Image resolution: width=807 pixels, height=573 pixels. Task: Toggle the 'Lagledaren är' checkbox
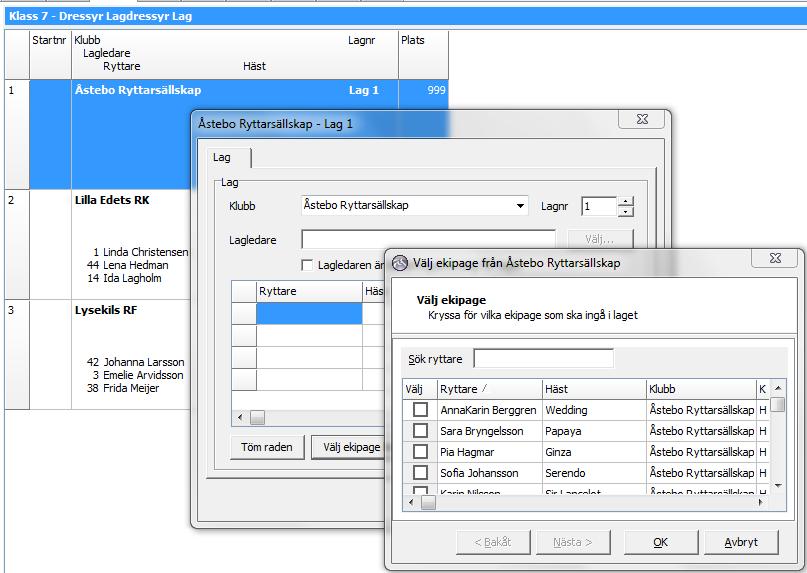tap(307, 265)
